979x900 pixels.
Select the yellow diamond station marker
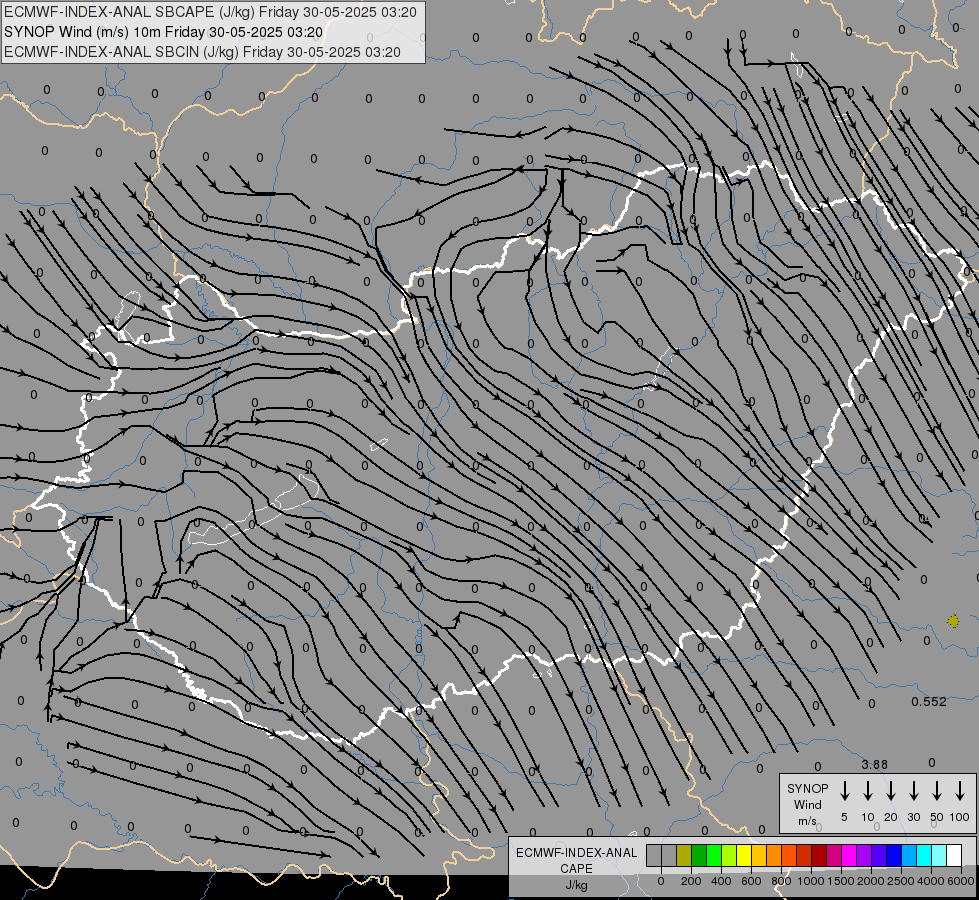point(953,621)
